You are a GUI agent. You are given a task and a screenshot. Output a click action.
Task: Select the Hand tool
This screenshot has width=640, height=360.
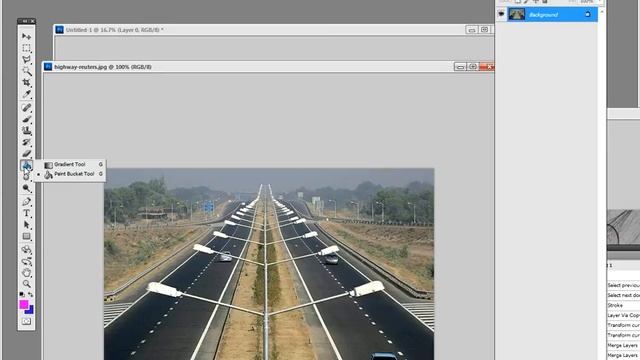point(27,272)
